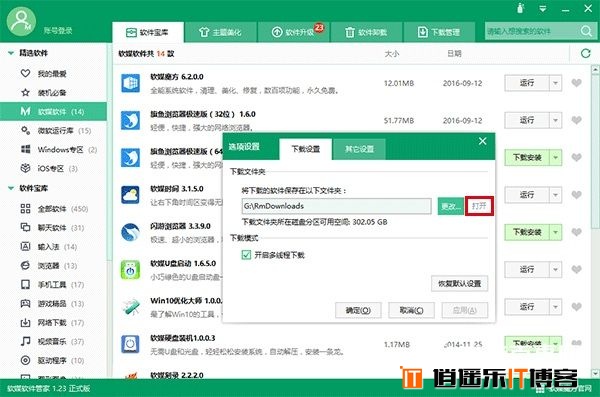
Task: Collapse the 精选软件 sidebar group
Action: (11, 53)
